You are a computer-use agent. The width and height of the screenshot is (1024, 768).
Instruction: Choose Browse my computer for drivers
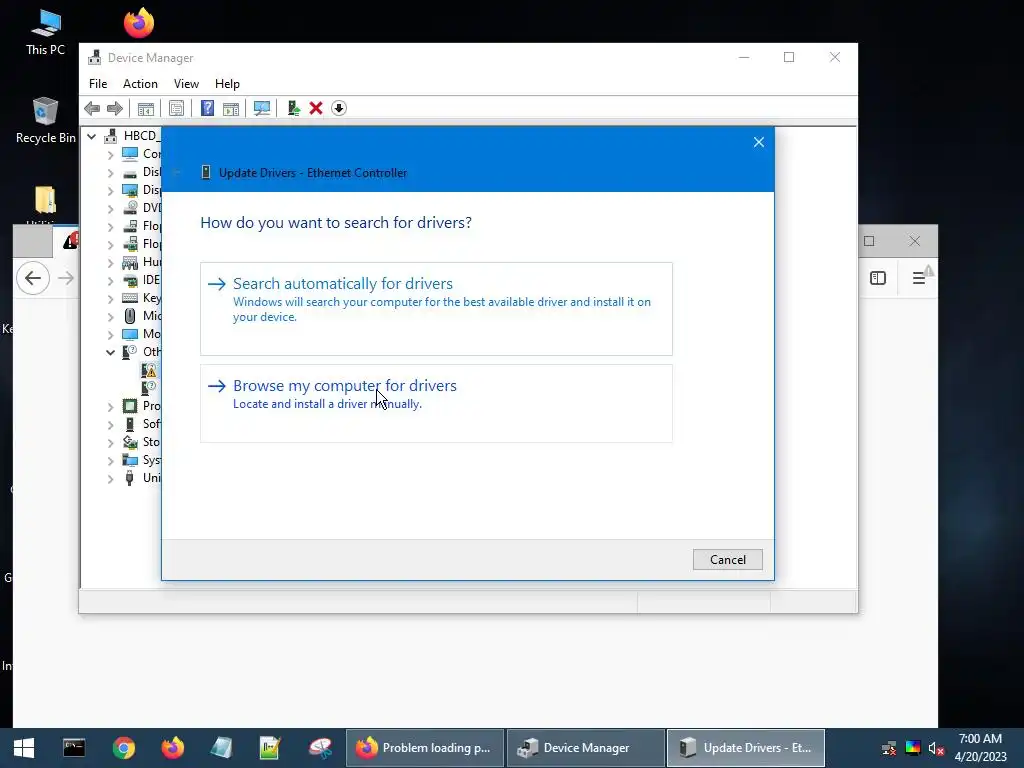(x=436, y=404)
